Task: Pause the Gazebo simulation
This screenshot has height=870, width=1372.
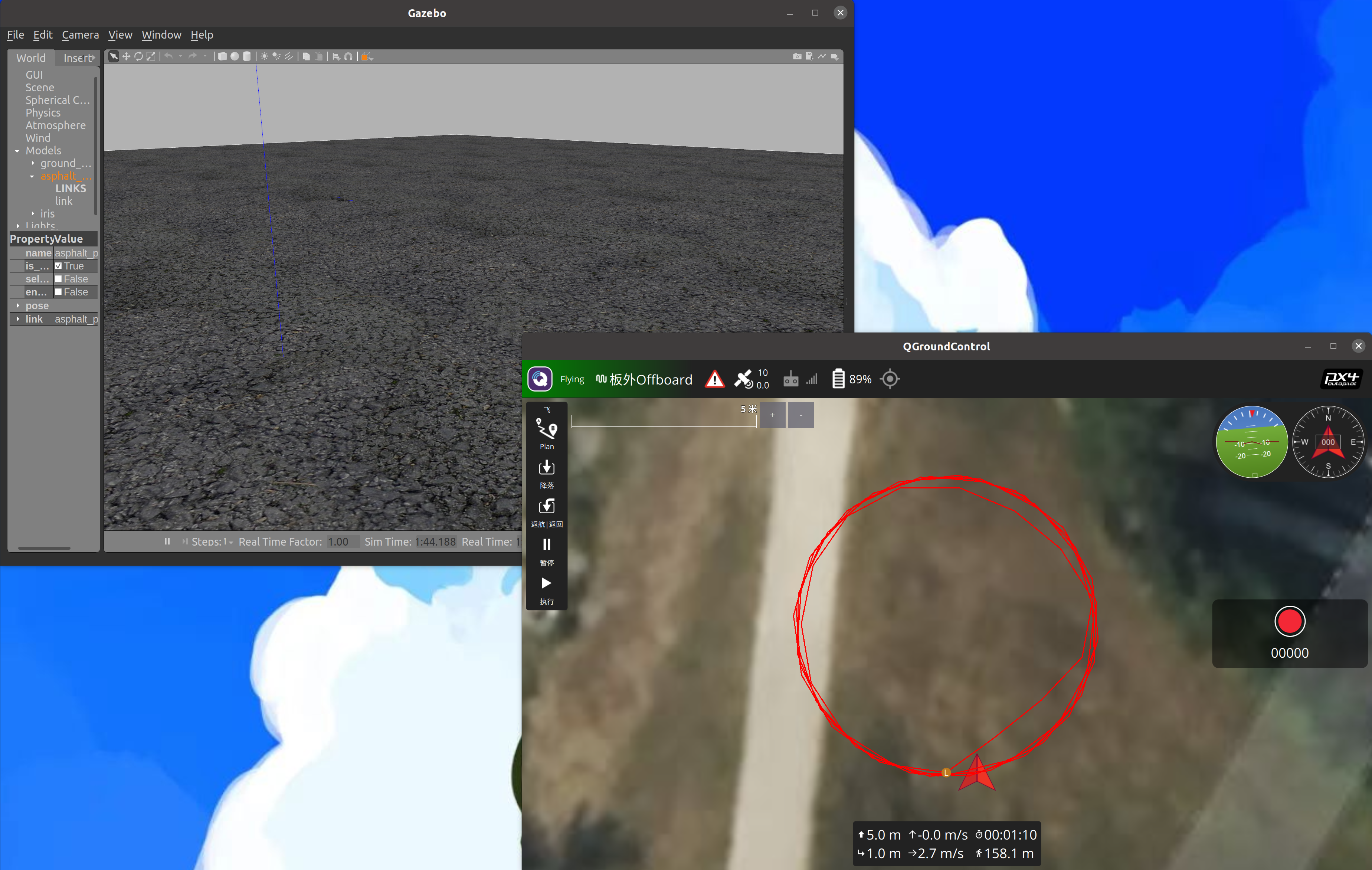Action: pos(167,541)
